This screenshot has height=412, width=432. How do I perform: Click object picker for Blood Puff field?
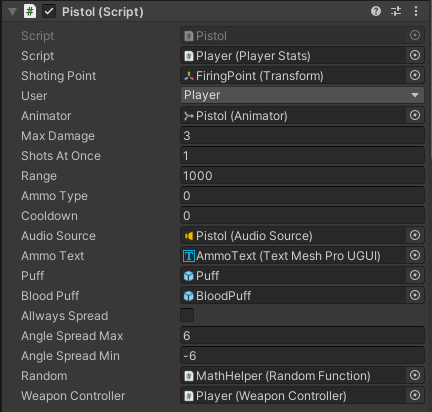pos(415,295)
